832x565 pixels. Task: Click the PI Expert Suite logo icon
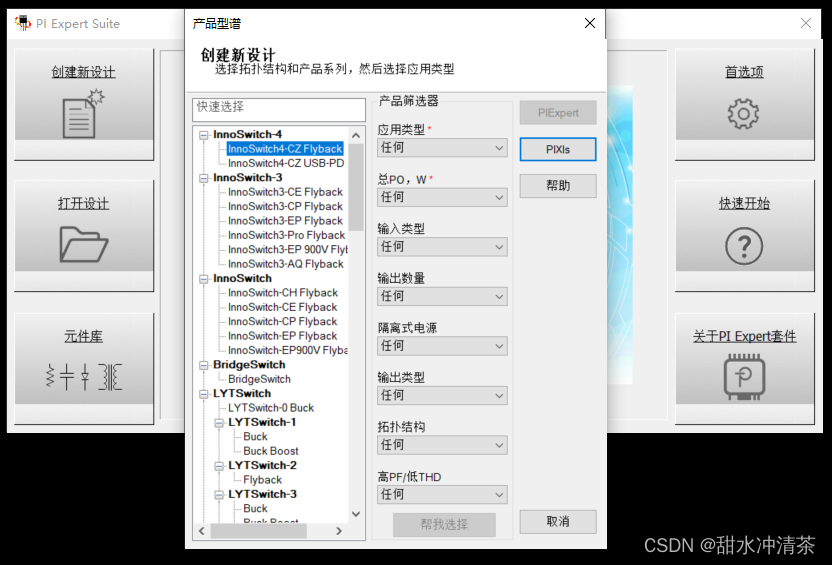(23, 23)
